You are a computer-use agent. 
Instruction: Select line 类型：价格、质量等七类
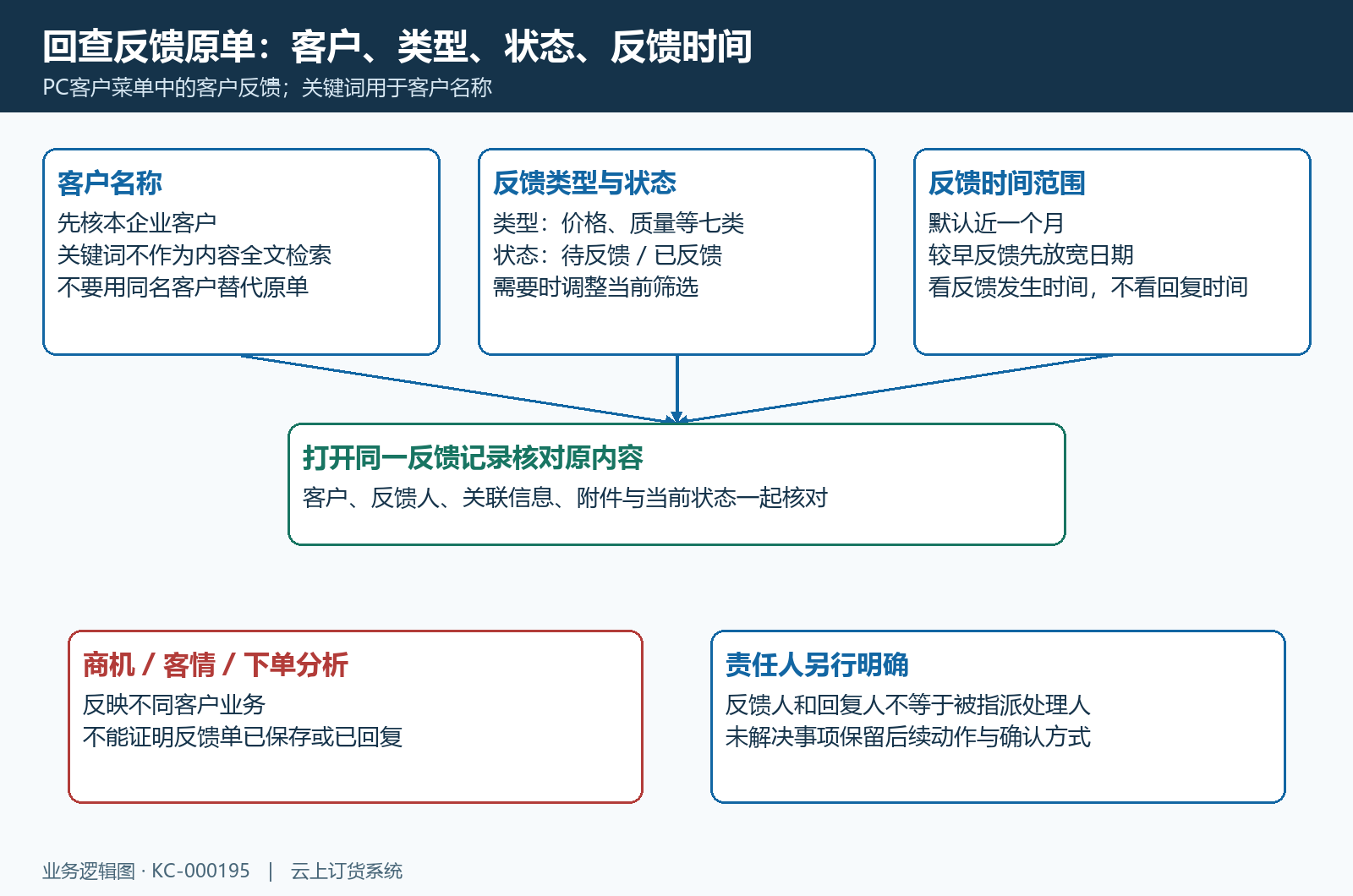coord(618,223)
